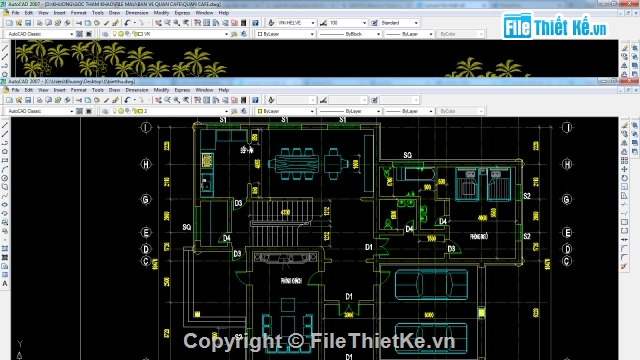
Task: Click Save icon in bietthu.dwg window
Action: tap(28, 100)
